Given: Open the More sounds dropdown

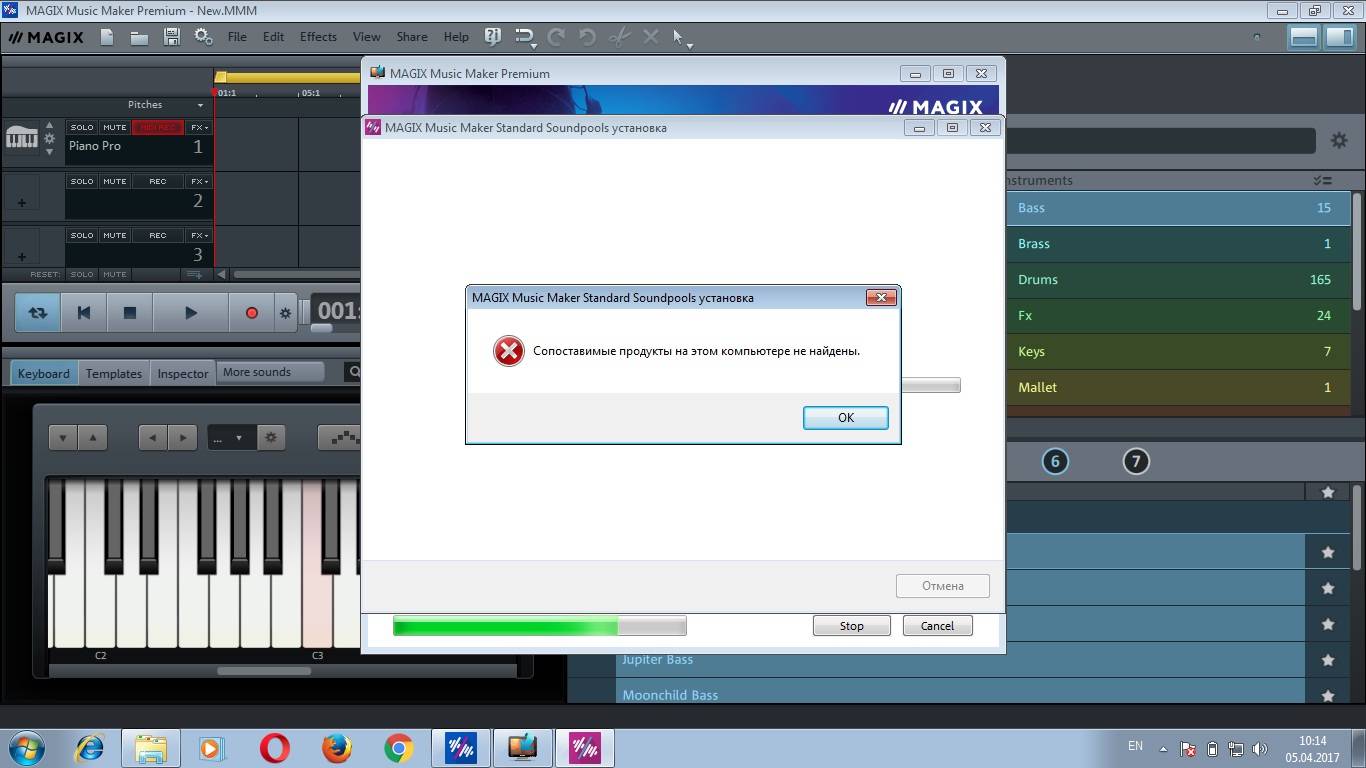Looking at the screenshot, I should click(270, 372).
